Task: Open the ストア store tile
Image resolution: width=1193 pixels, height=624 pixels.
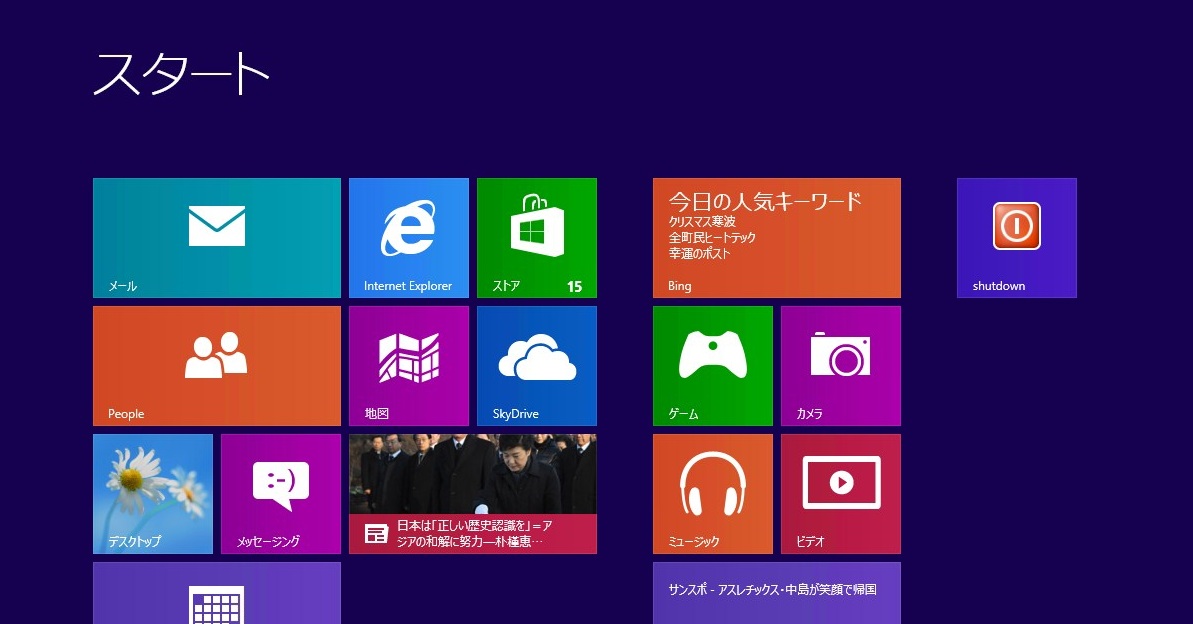Action: [536, 238]
